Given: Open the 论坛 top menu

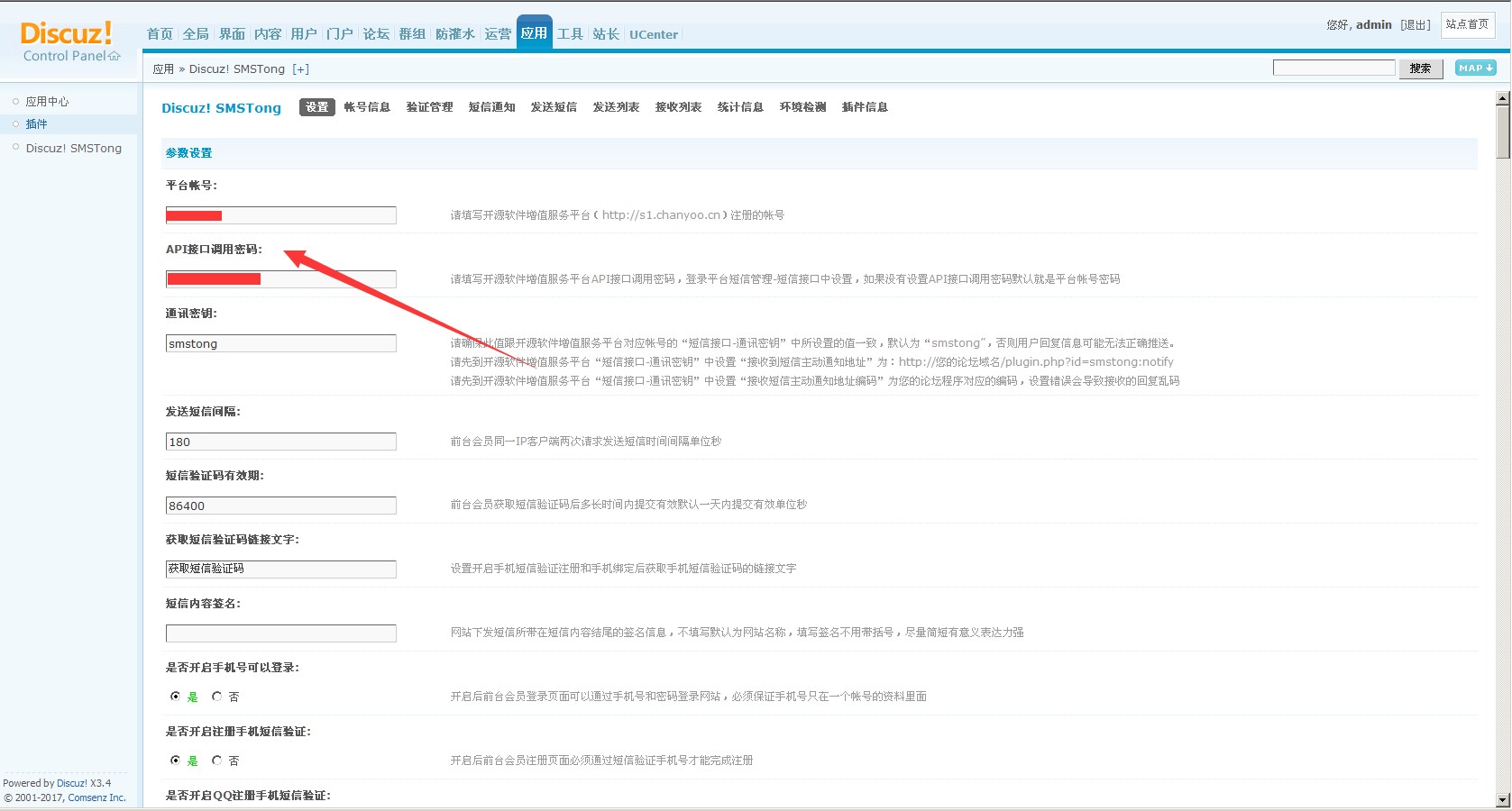Looking at the screenshot, I should (x=376, y=34).
